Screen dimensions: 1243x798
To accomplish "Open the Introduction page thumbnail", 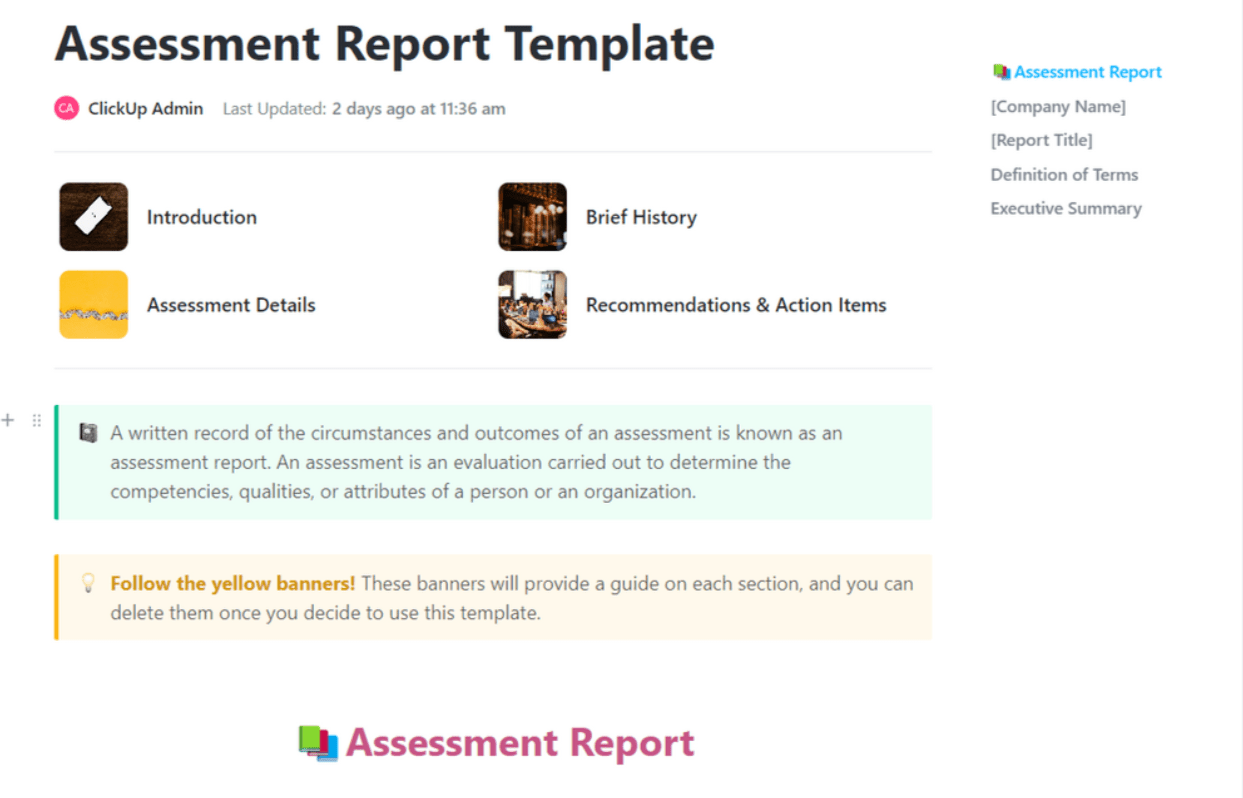I will point(94,217).
